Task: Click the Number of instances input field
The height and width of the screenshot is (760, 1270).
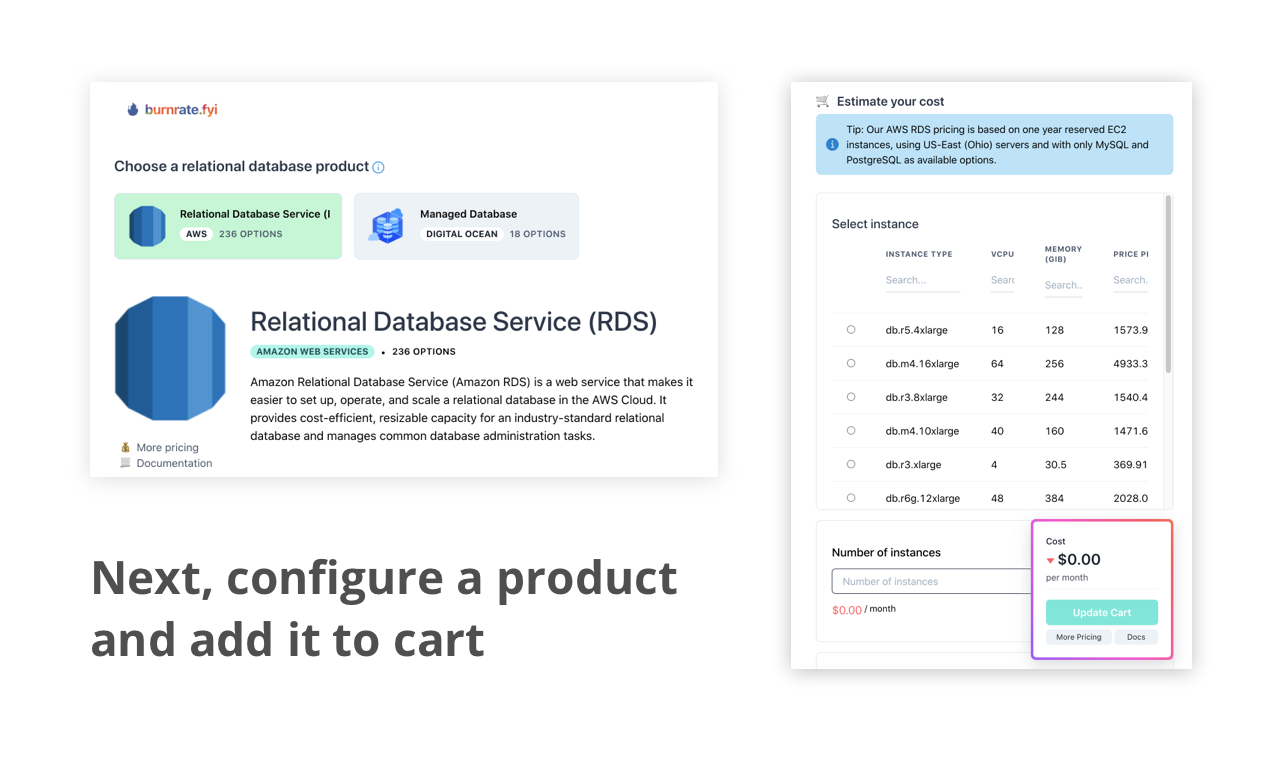Action: tap(931, 581)
